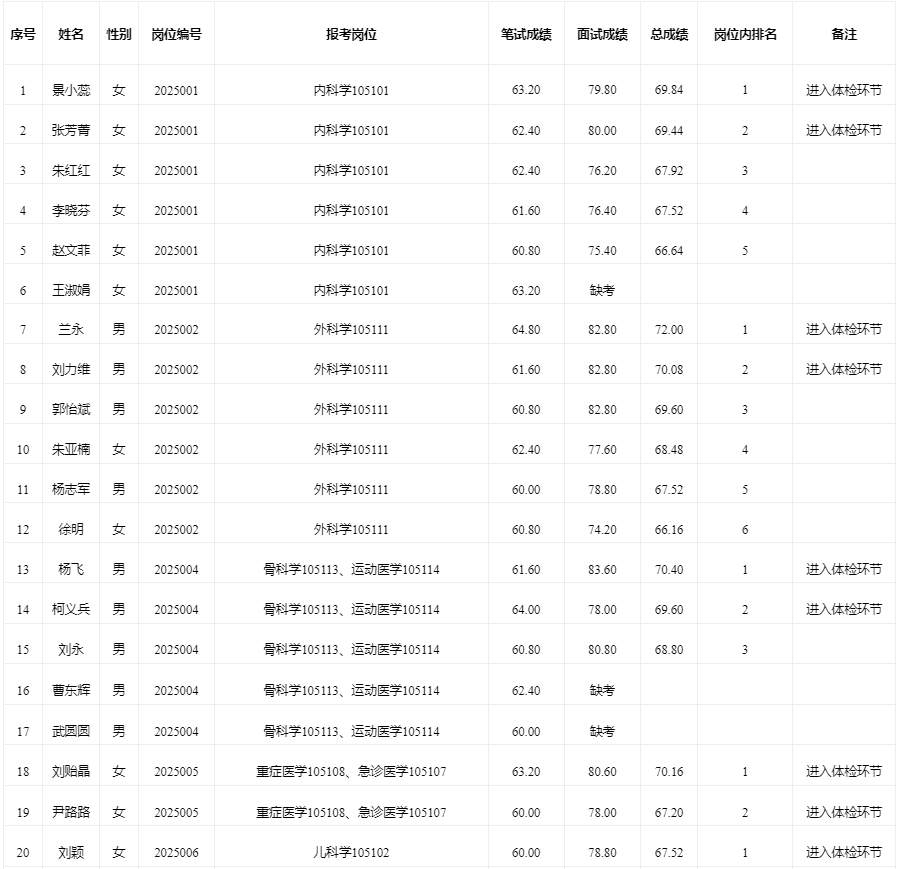Click 缺考 in 武圆圆's row
This screenshot has height=869, width=900.
[x=602, y=731]
